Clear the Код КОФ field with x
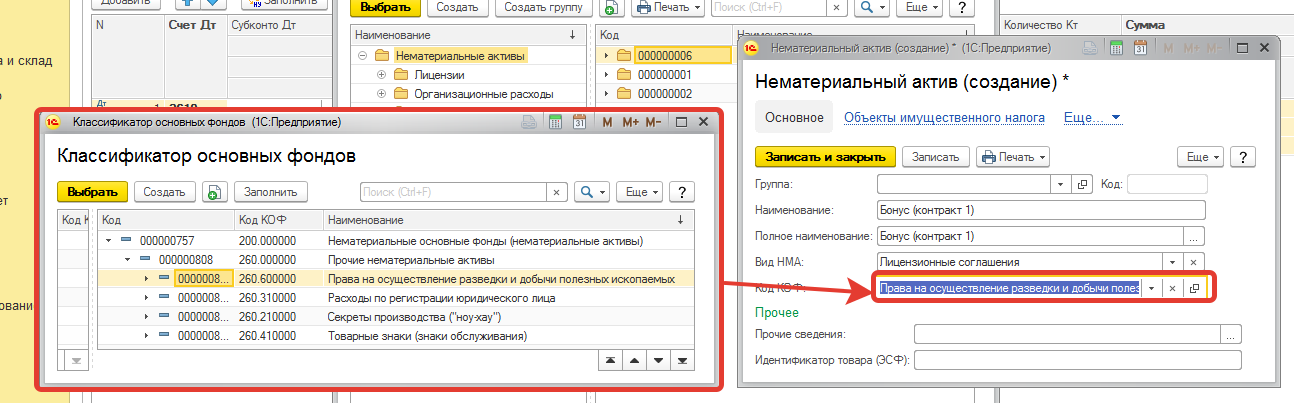This screenshot has width=1294, height=403. [1172, 288]
